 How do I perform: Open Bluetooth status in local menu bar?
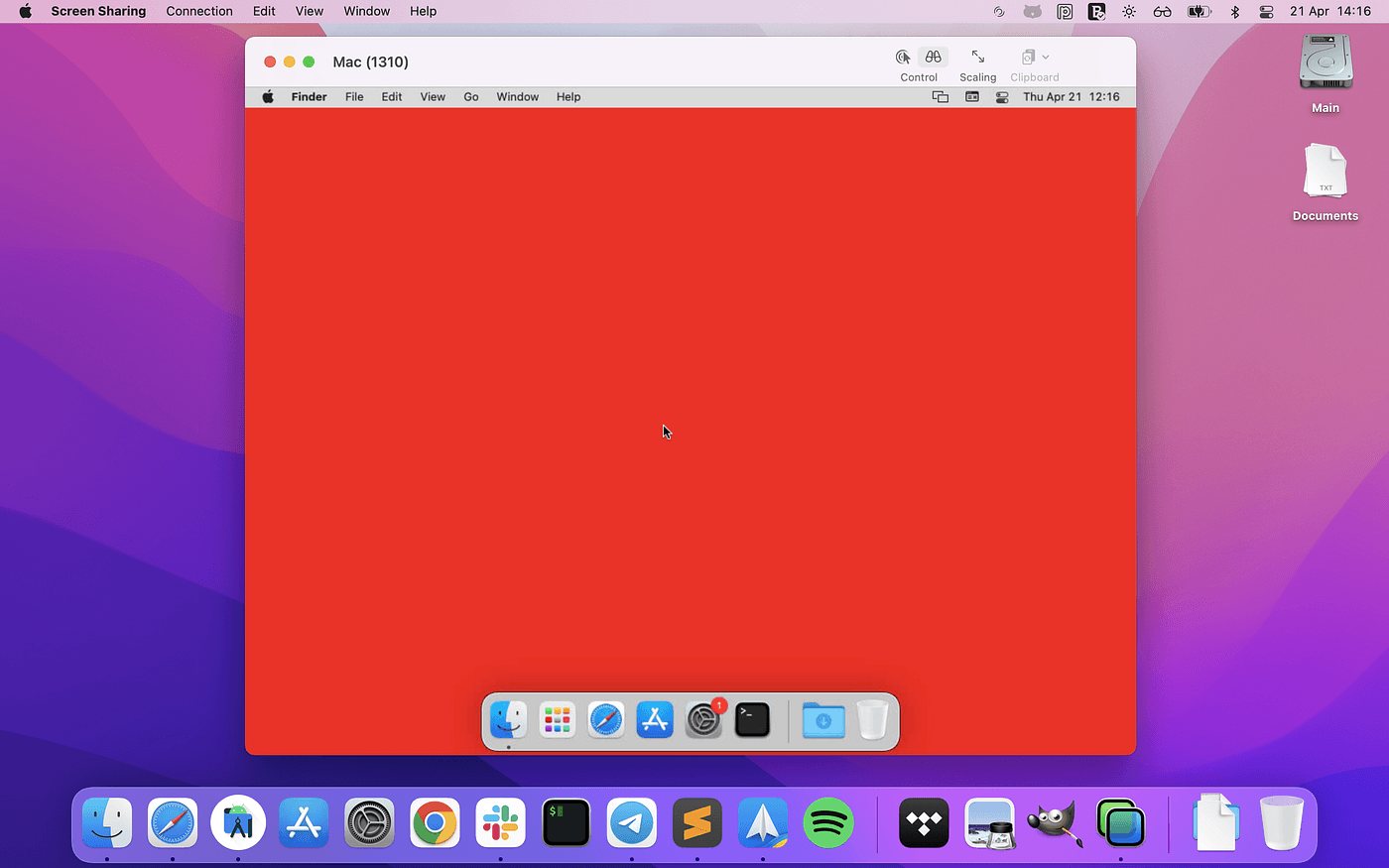pos(1235,12)
